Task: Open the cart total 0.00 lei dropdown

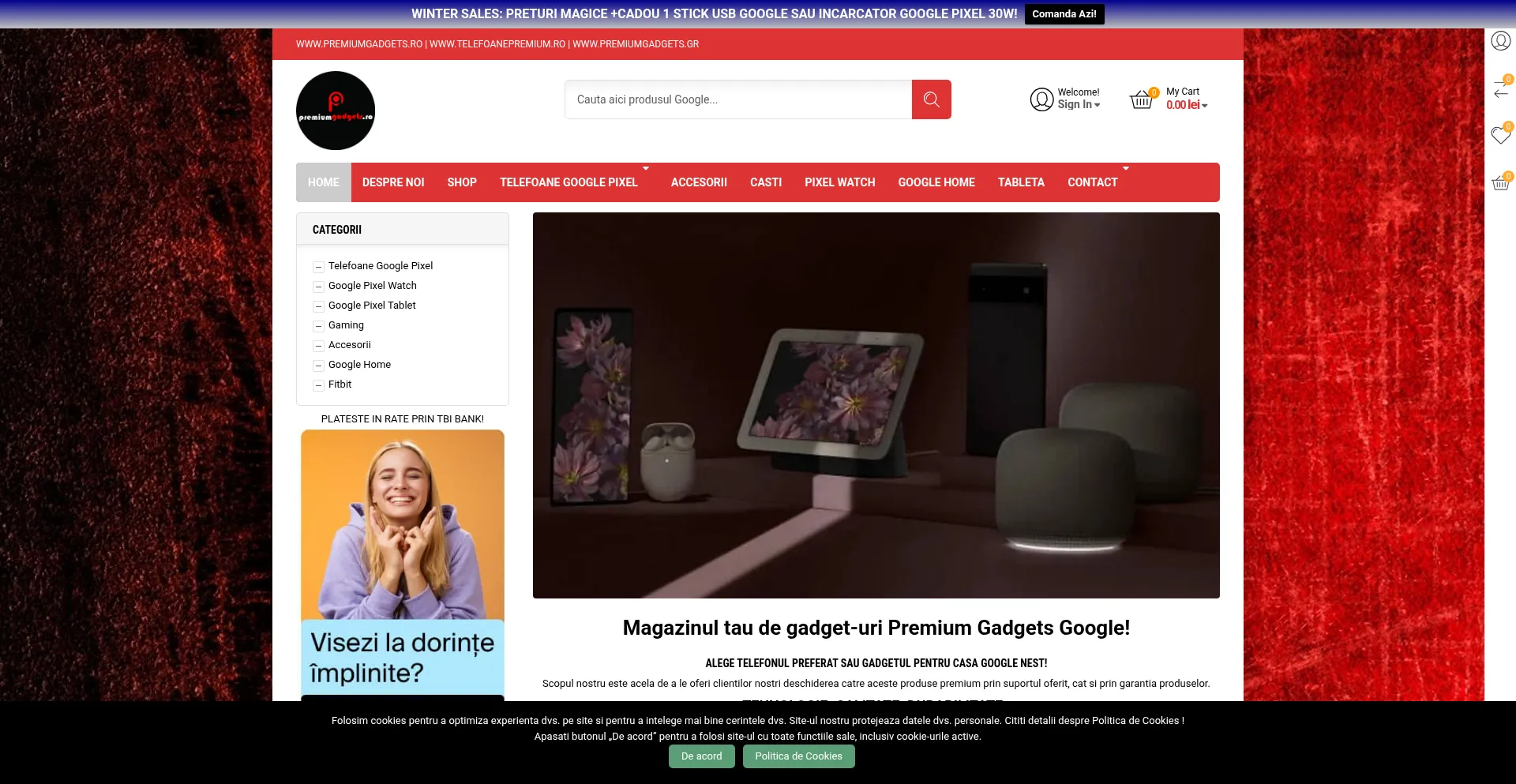Action: [1184, 105]
